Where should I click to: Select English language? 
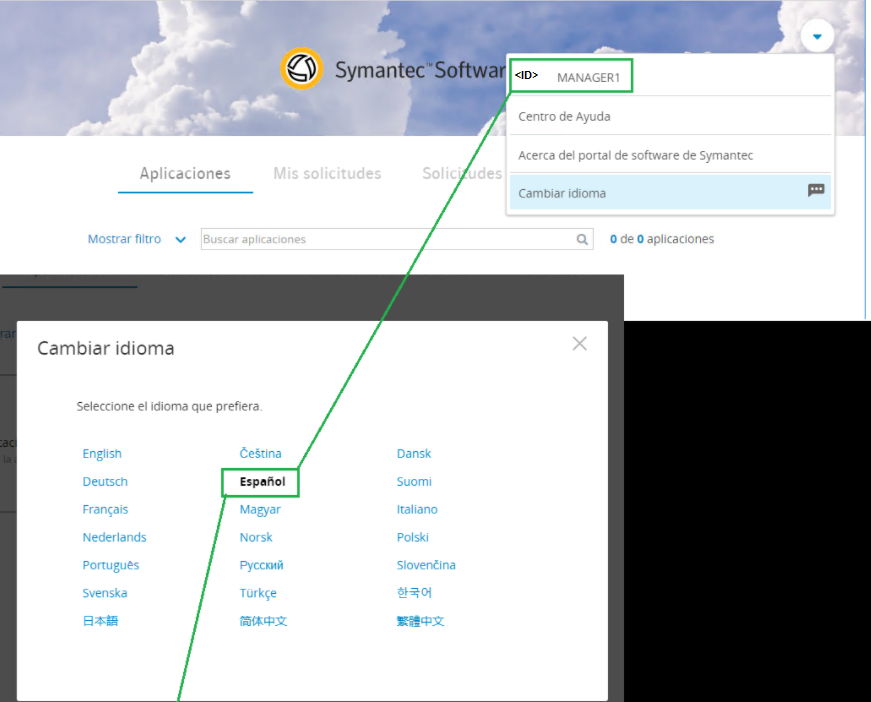point(102,454)
